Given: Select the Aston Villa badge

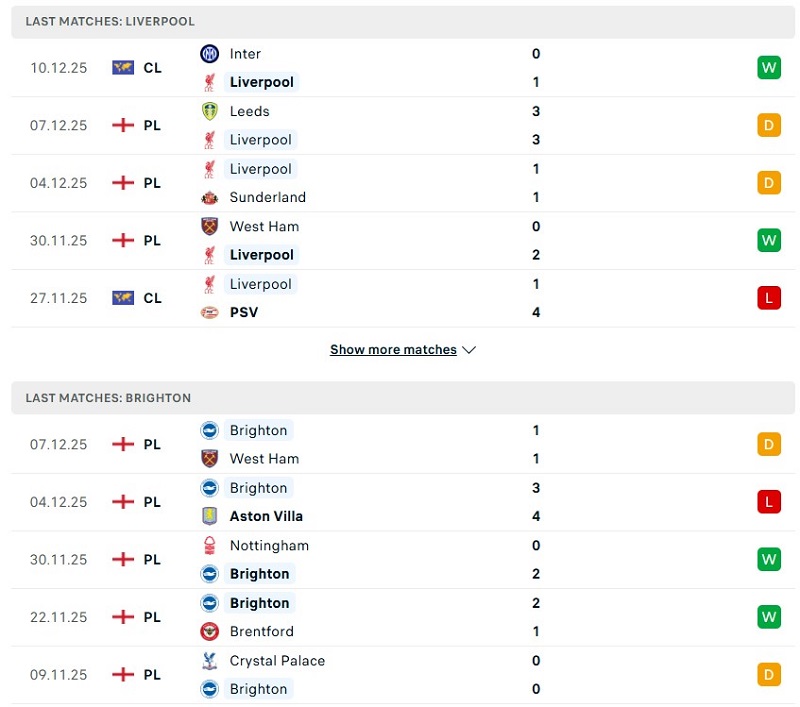Looking at the screenshot, I should (x=210, y=516).
